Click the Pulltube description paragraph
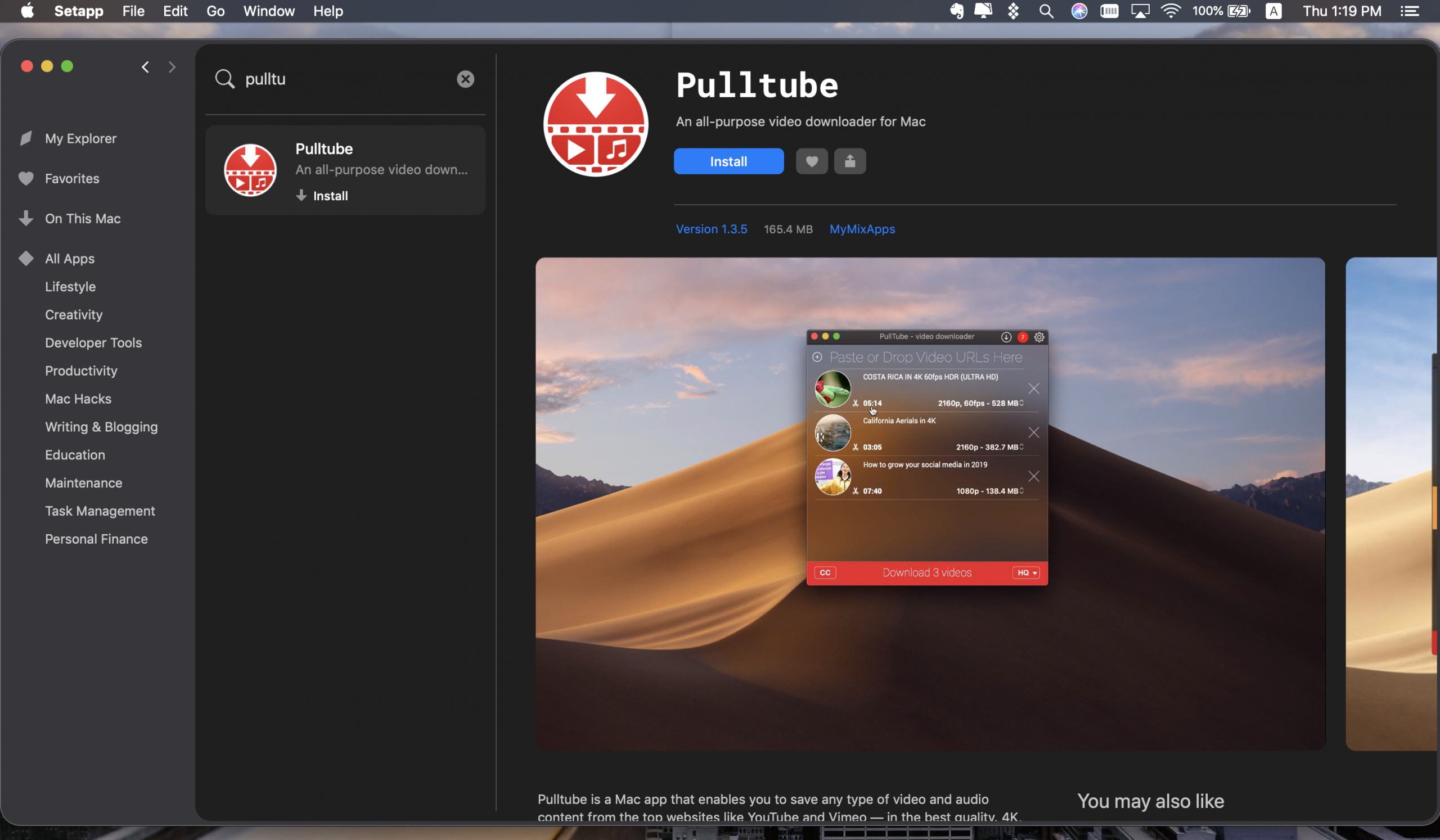The image size is (1440, 840). 780,807
